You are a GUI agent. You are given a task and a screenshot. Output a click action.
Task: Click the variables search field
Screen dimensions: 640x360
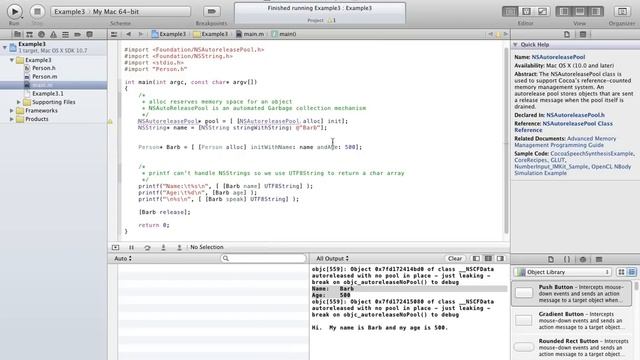[x=263, y=258]
